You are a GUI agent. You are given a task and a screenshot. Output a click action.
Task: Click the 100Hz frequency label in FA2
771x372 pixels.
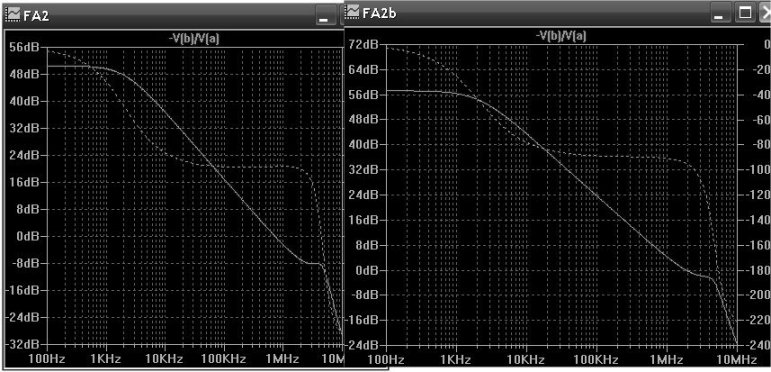click(47, 359)
